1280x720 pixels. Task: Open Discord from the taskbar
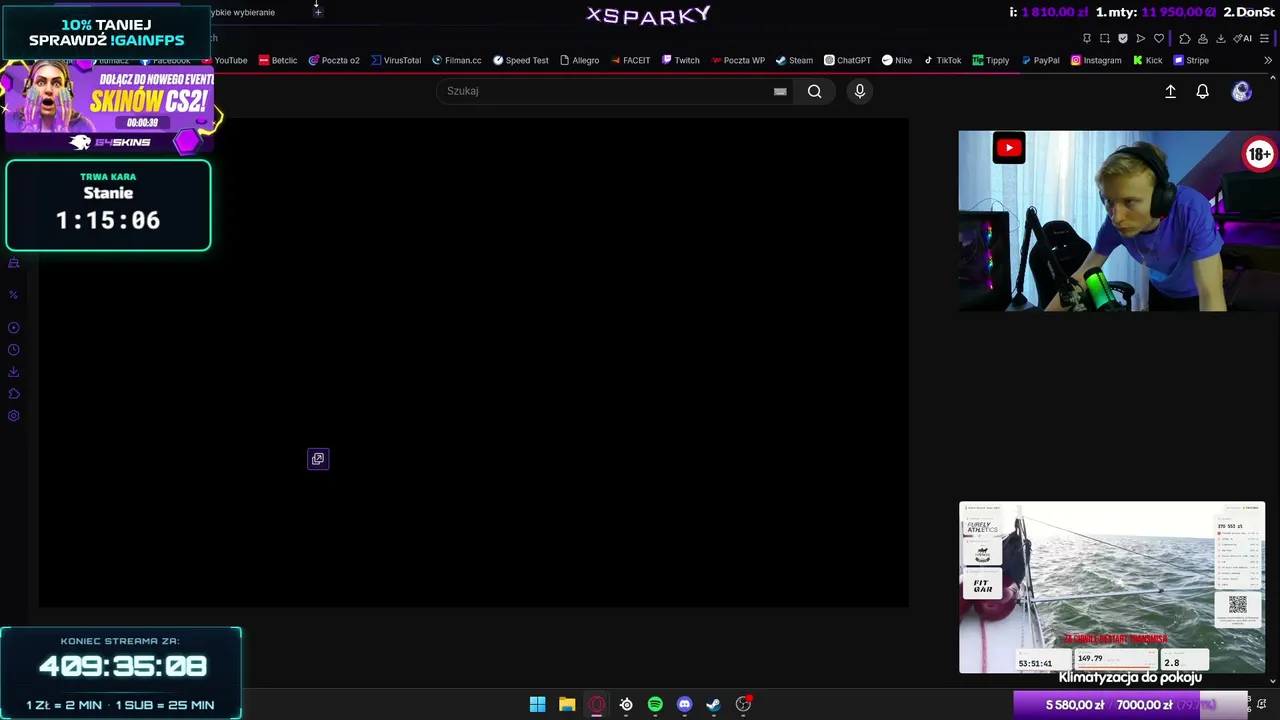[x=684, y=704]
